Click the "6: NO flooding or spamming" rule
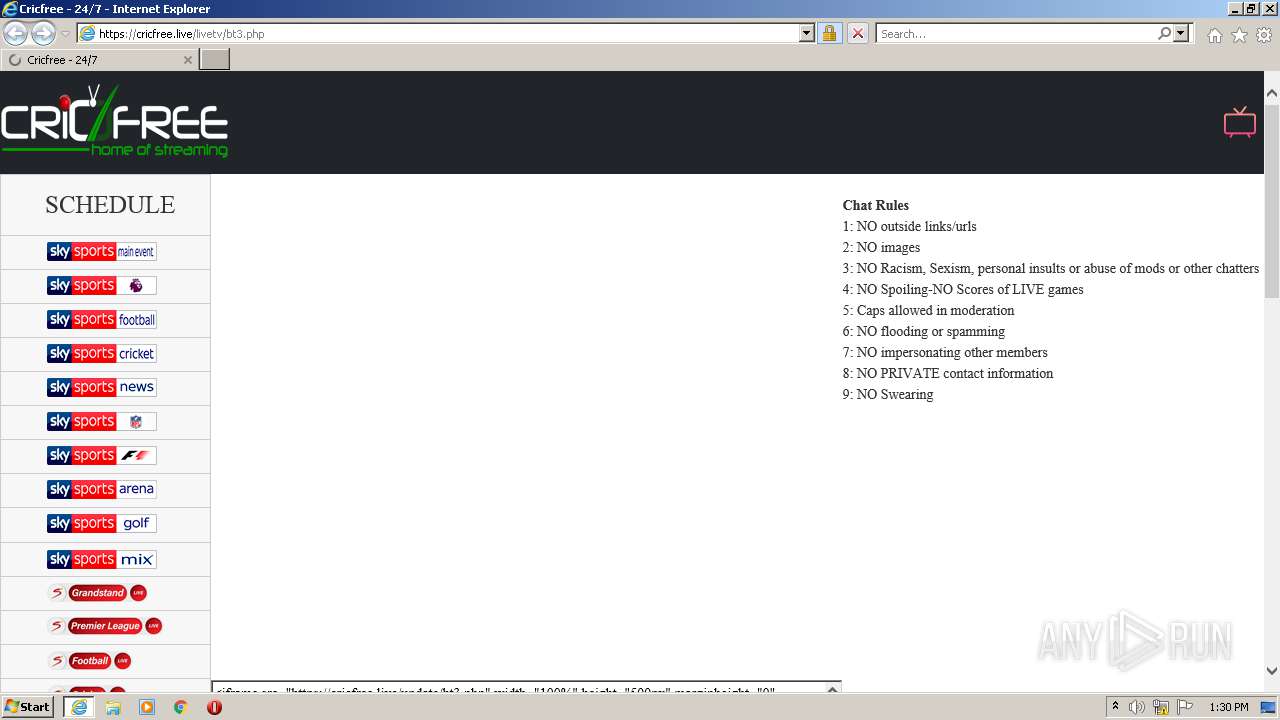Viewport: 1280px width, 720px height. point(923,332)
